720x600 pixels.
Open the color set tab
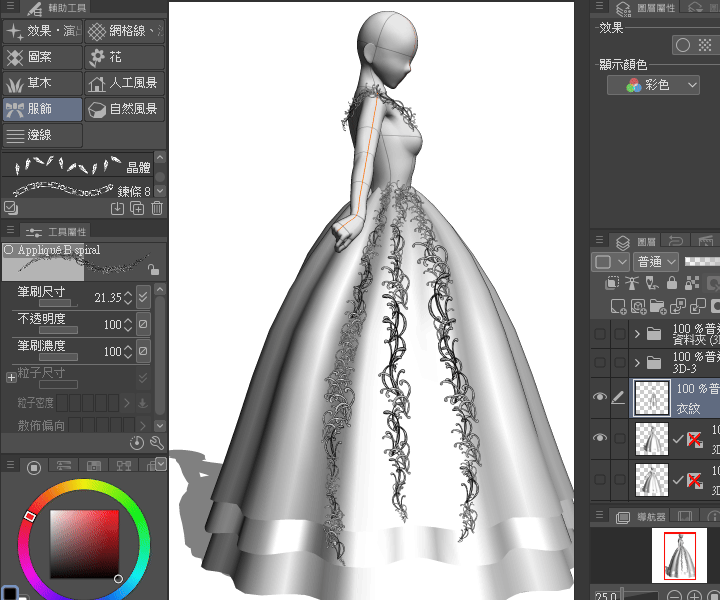[94, 466]
